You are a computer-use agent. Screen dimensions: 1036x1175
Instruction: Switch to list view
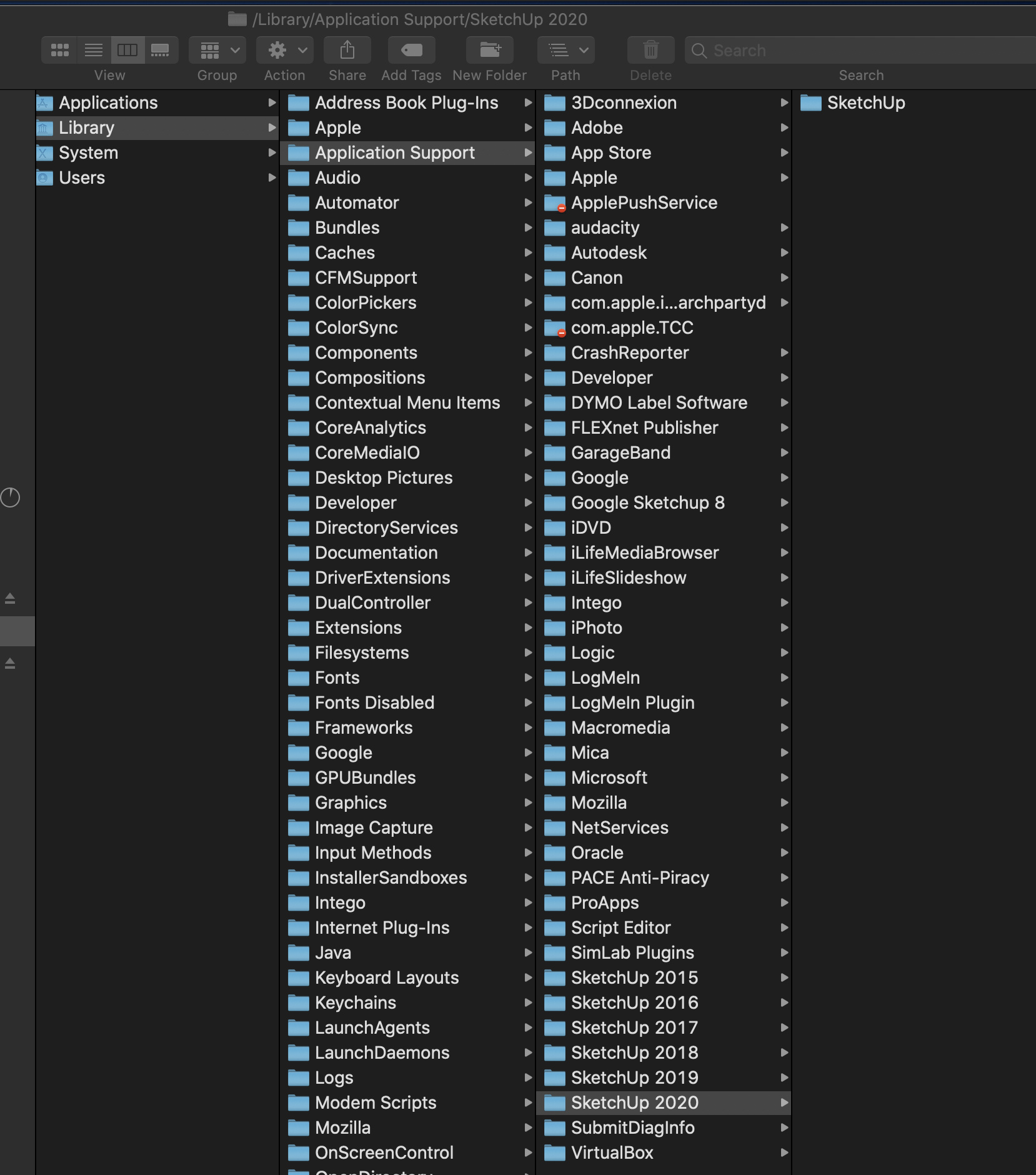[94, 50]
